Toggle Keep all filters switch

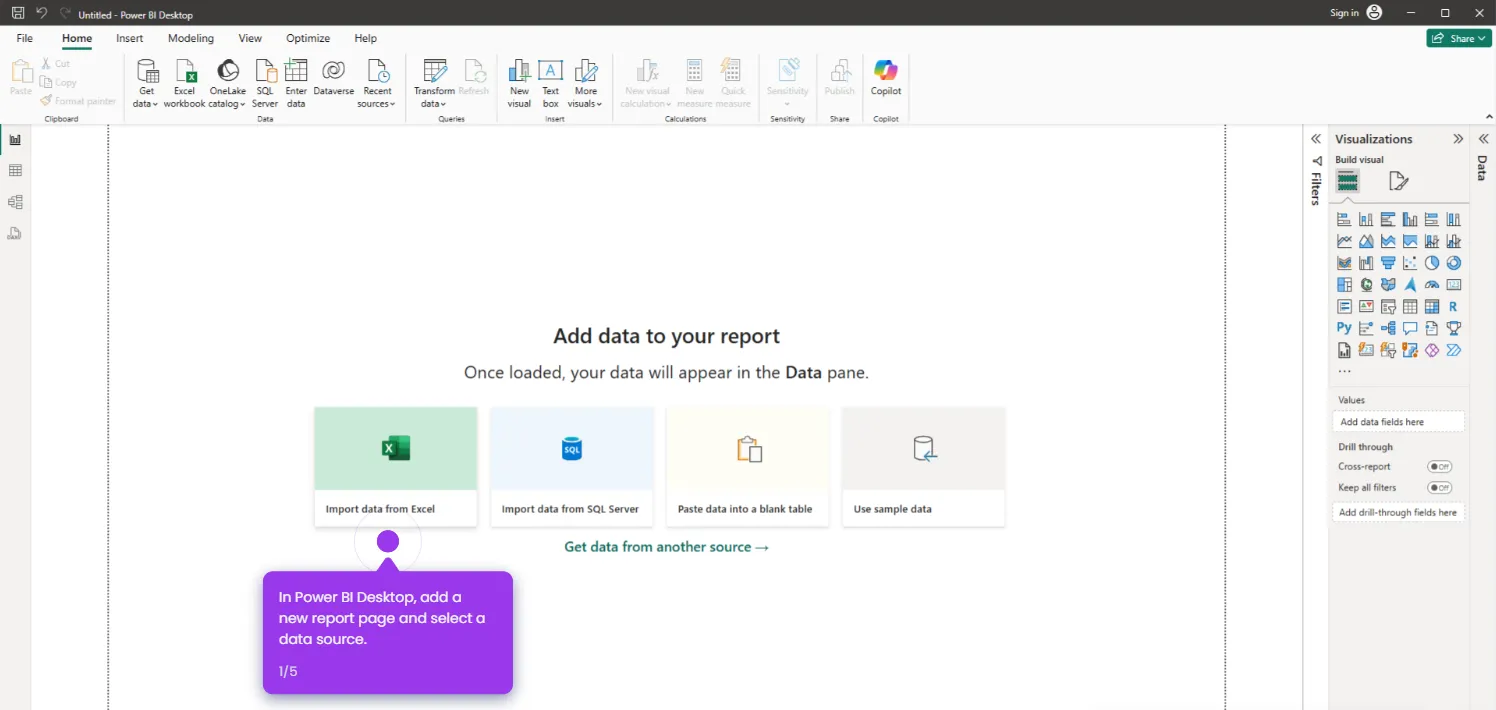[x=1439, y=488]
